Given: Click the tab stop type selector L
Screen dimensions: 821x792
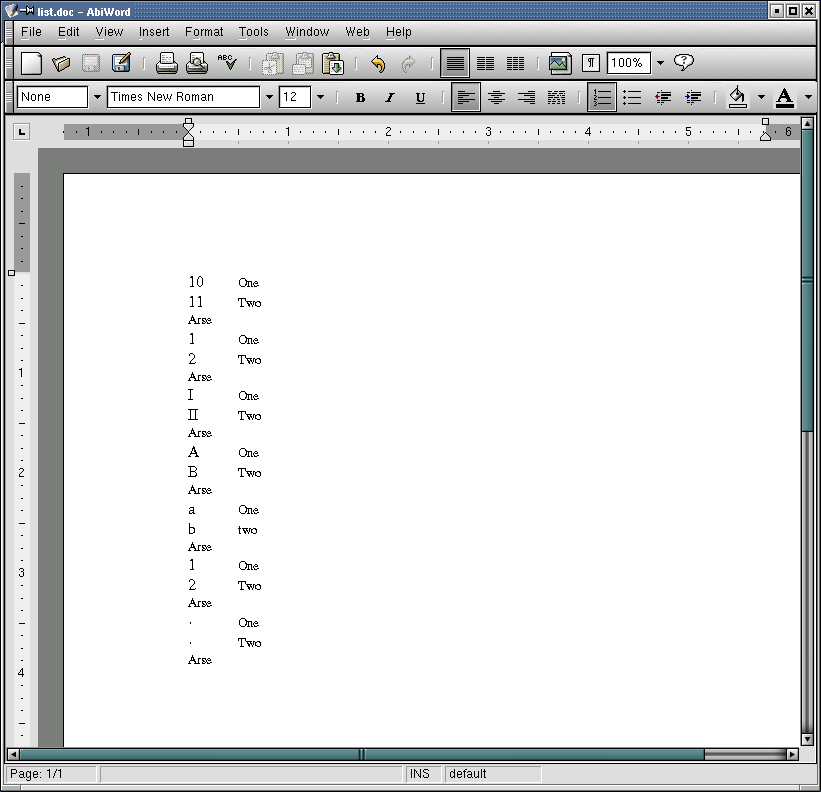Looking at the screenshot, I should pyautogui.click(x=21, y=132).
